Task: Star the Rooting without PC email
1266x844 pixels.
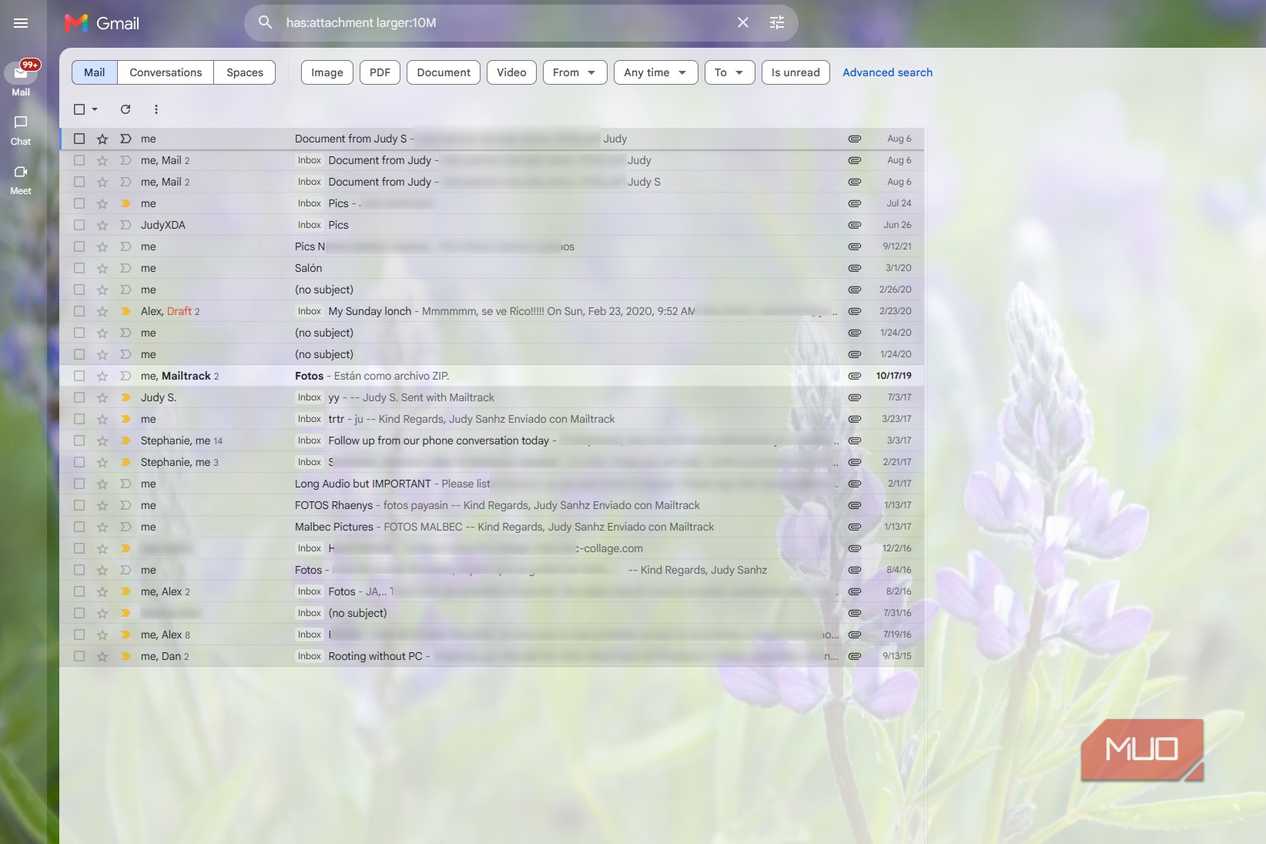Action: [x=102, y=656]
